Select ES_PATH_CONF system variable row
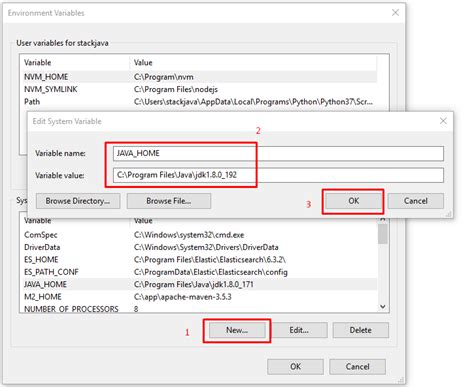This screenshot has height=387, width=474. (x=200, y=272)
